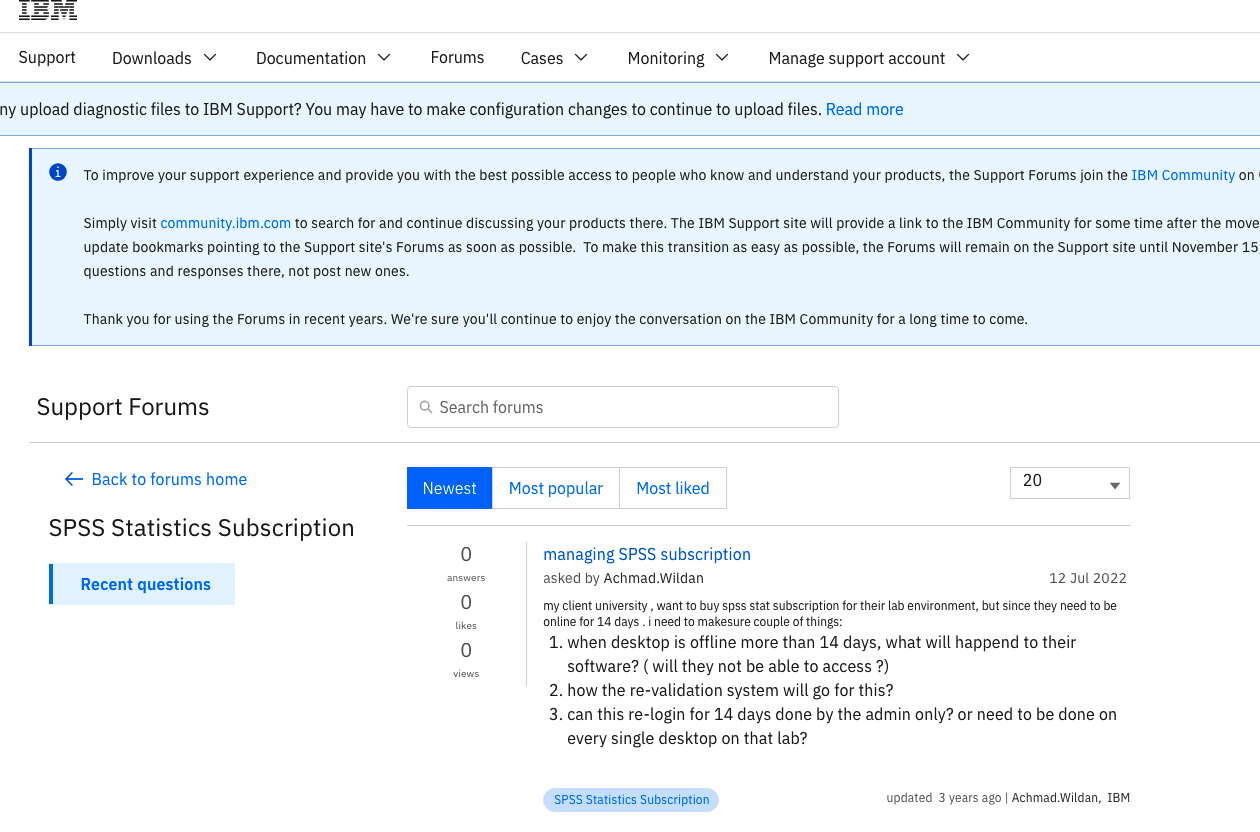Click the IBM logo
Image resolution: width=1260 pixels, height=832 pixels.
48,10
